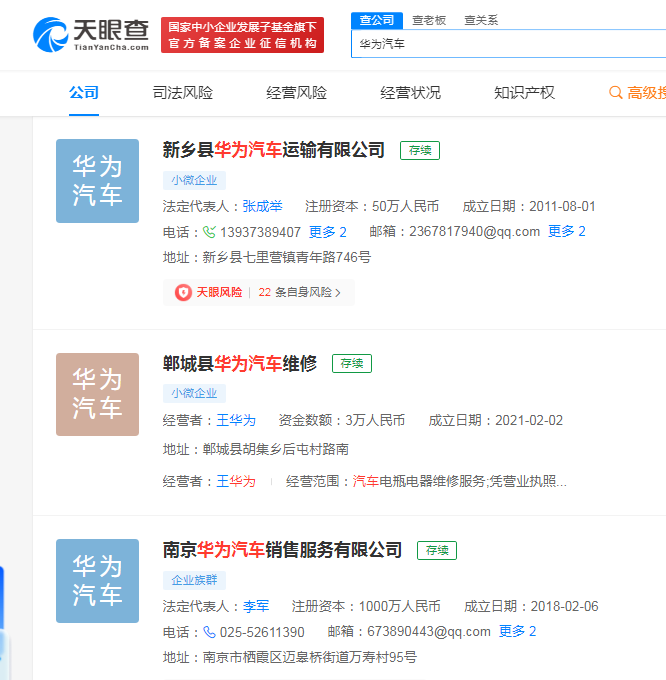The height and width of the screenshot is (680, 666).
Task: Click the 郸城县华为汽车维修 logo tile
Action: pos(98,394)
